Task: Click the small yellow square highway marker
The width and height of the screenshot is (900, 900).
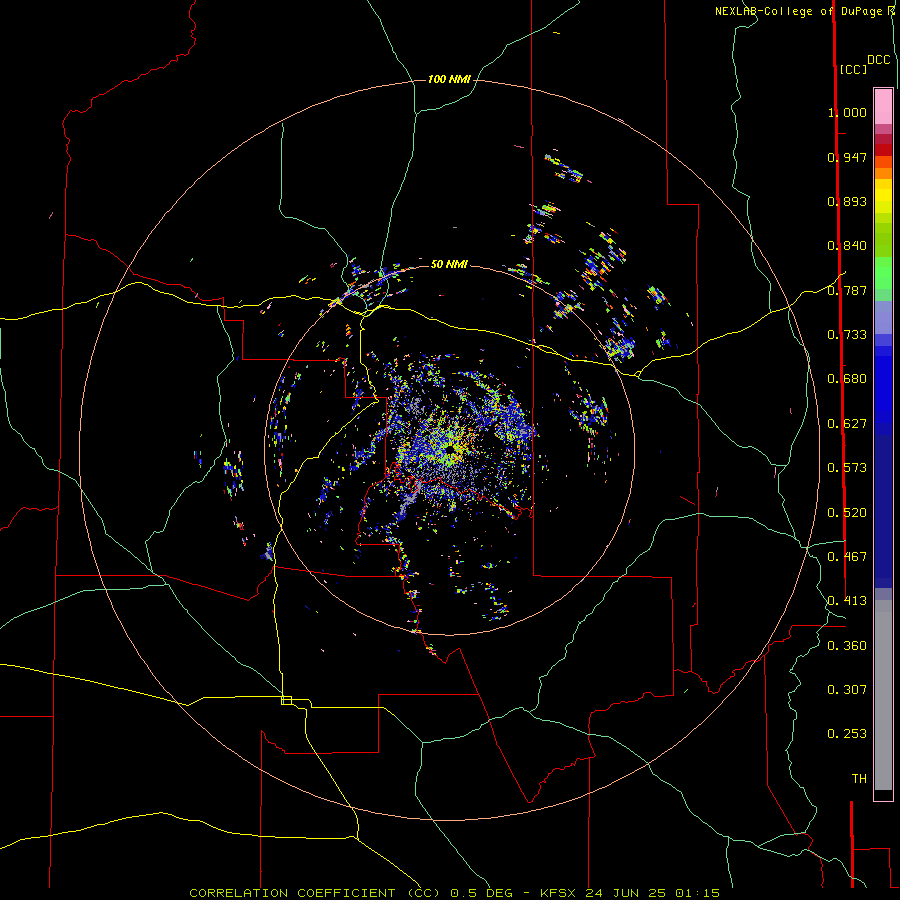Action: (286, 700)
